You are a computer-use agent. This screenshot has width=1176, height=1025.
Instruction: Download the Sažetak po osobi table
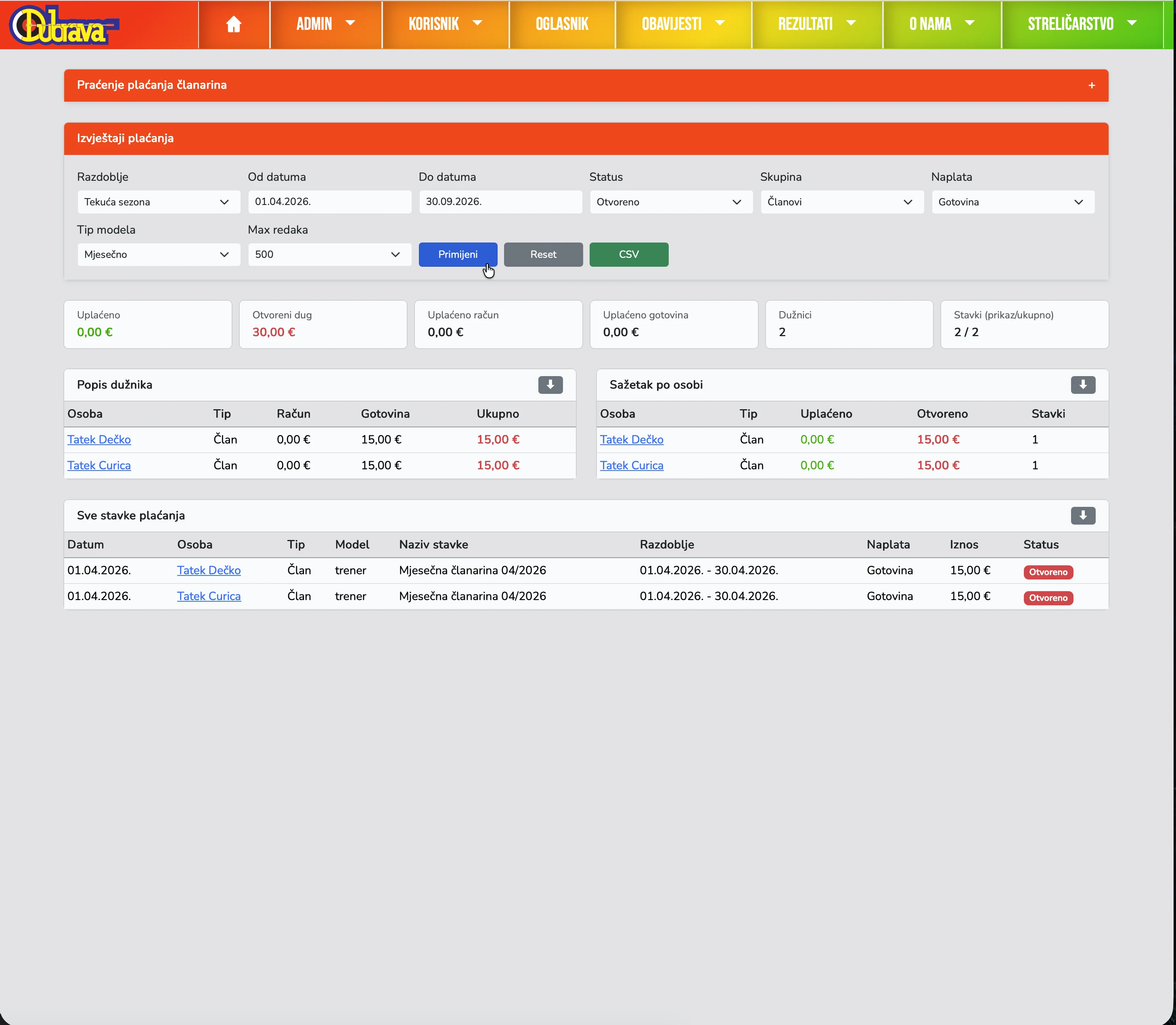pos(1082,385)
